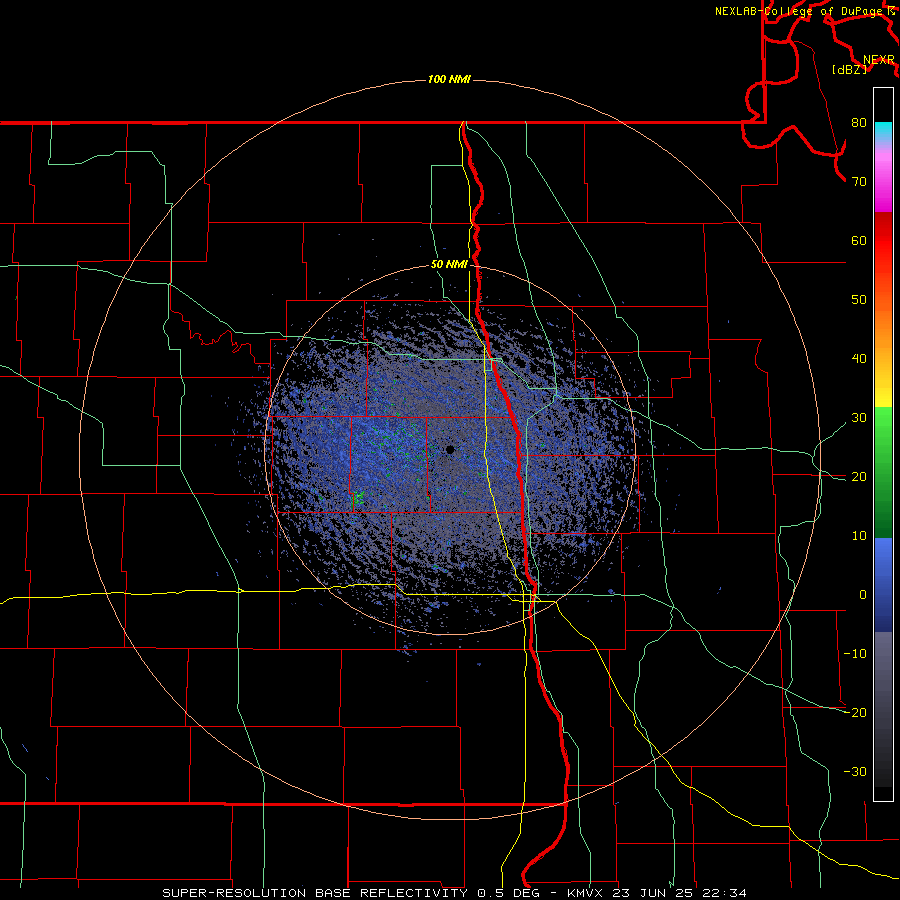Image resolution: width=900 pixels, height=900 pixels.
Task: Click the 100 NMI range ring label
Action: tap(449, 79)
